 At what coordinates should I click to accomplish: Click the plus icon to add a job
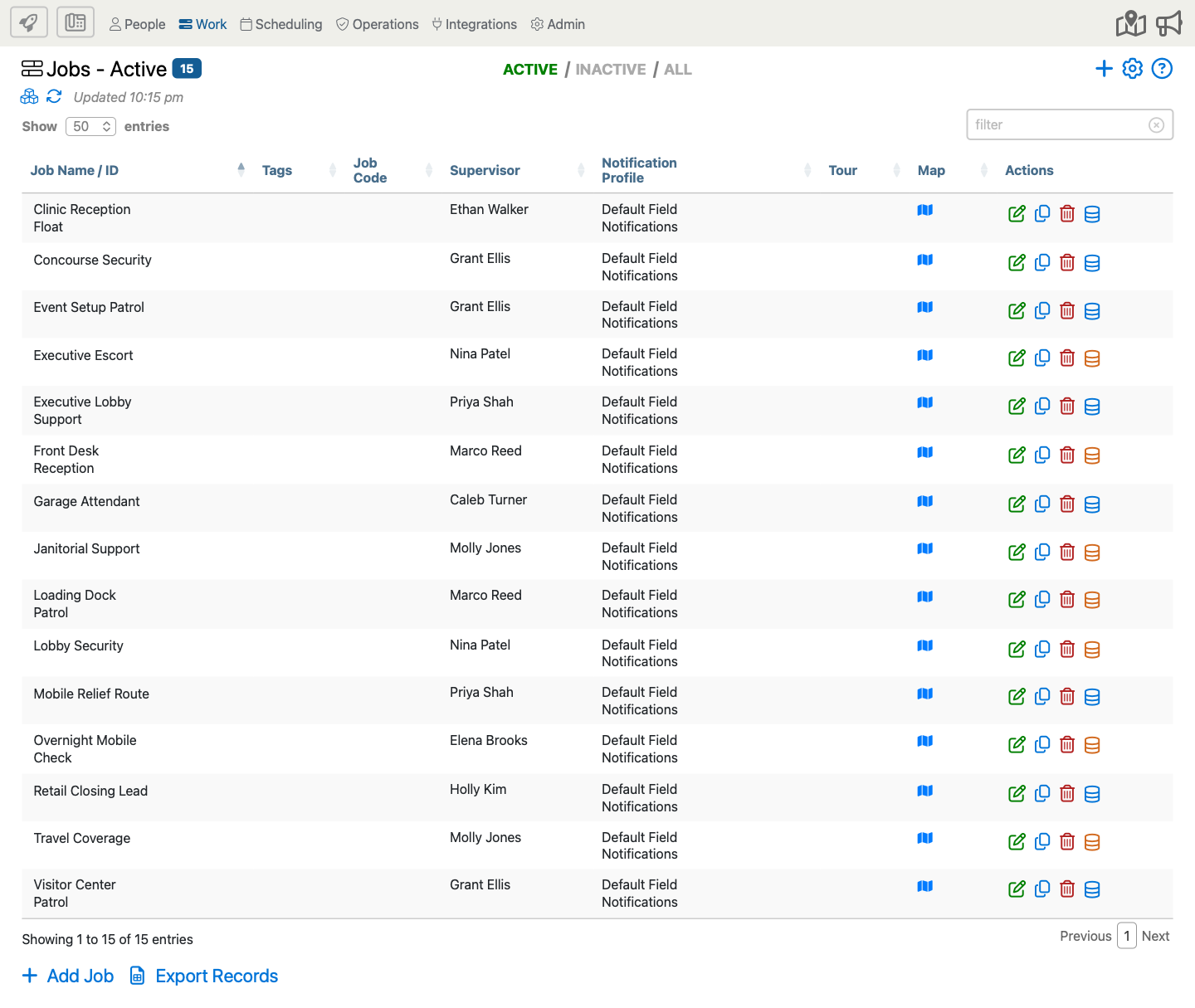[1104, 69]
